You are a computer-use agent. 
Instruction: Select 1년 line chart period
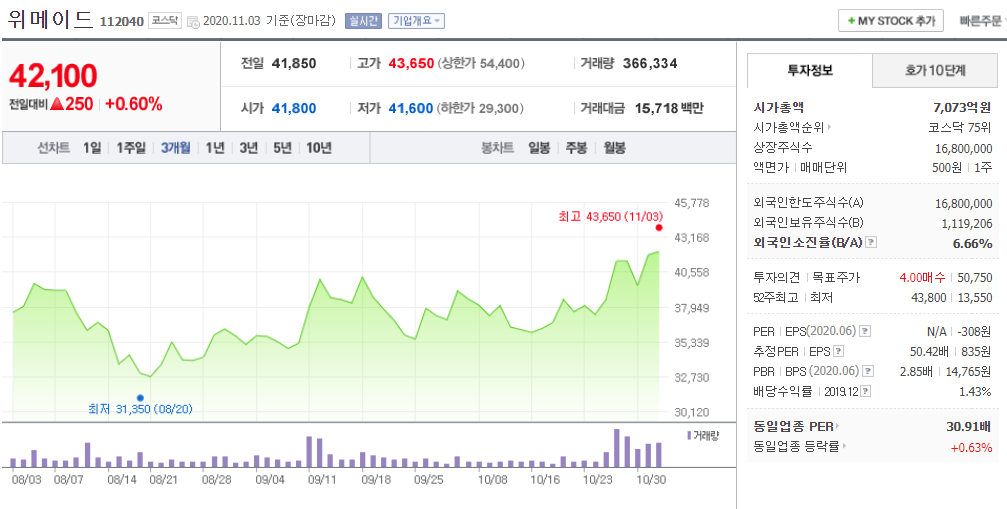click(215, 148)
